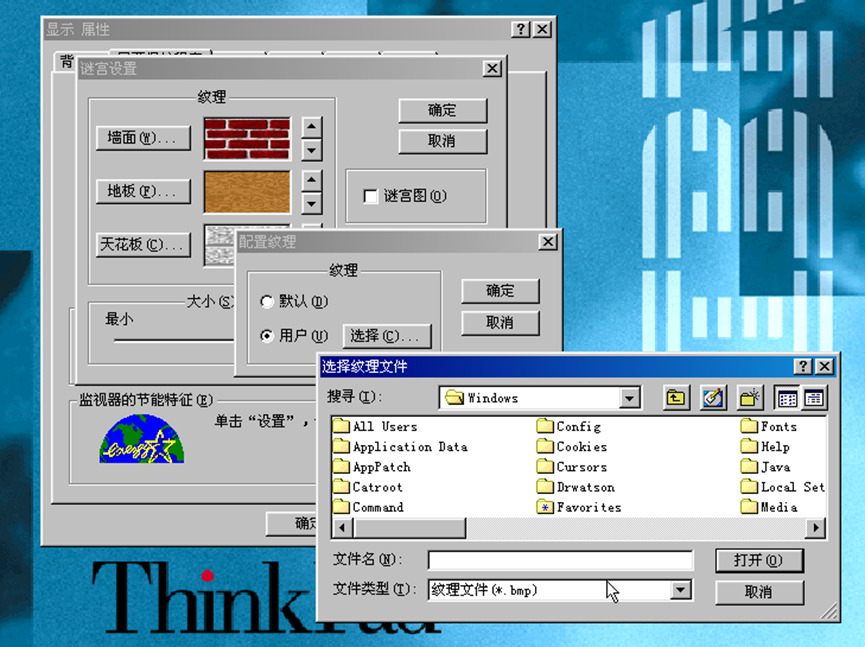Image resolution: width=865 pixels, height=647 pixels.
Task: Go up one folder level icon
Action: (676, 398)
